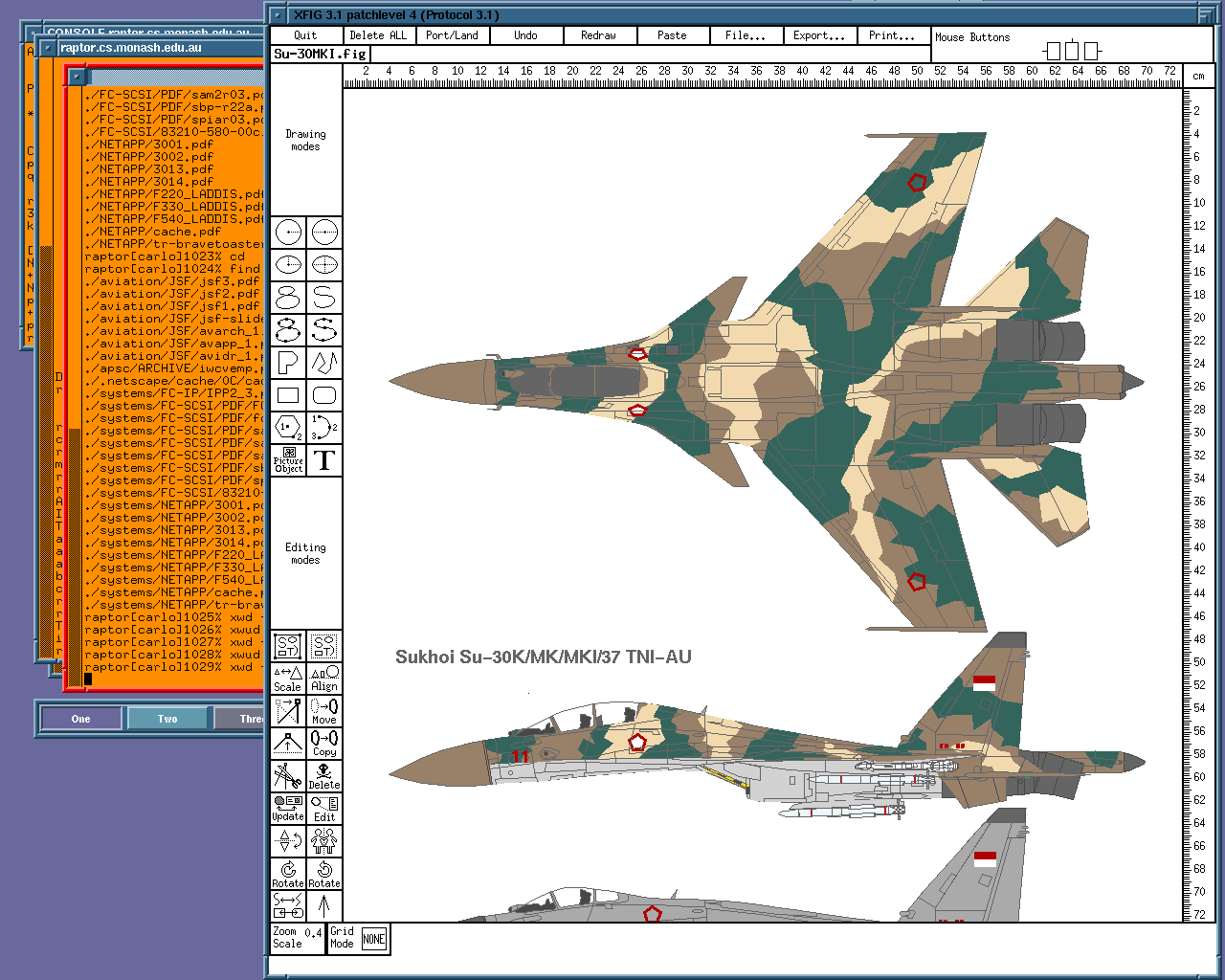This screenshot has width=1225, height=980.
Task: Activate the Text tool with T icon
Action: click(x=324, y=460)
